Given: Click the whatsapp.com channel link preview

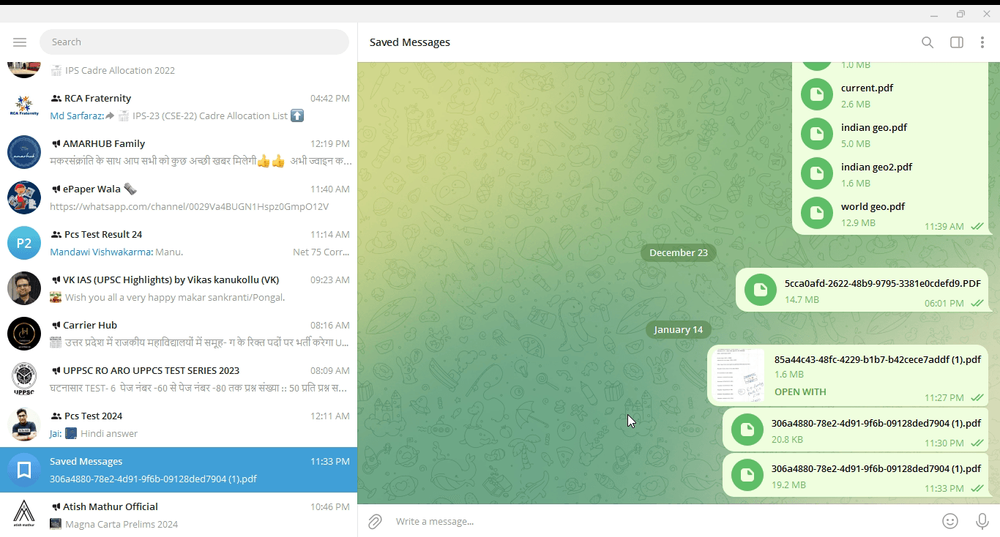Looking at the screenshot, I should pyautogui.click(x=189, y=206).
